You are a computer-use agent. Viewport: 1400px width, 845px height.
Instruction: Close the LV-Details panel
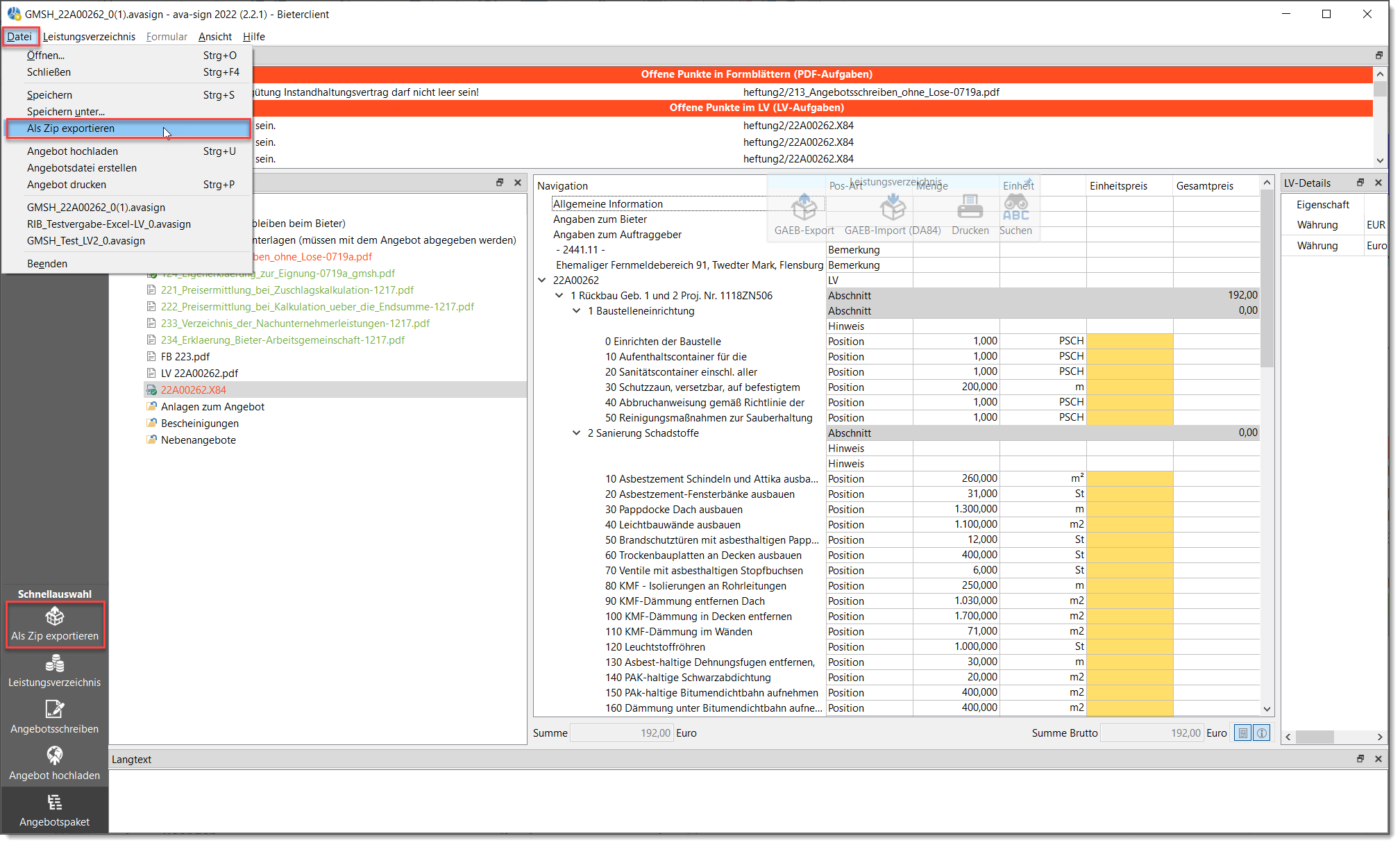tap(1378, 183)
